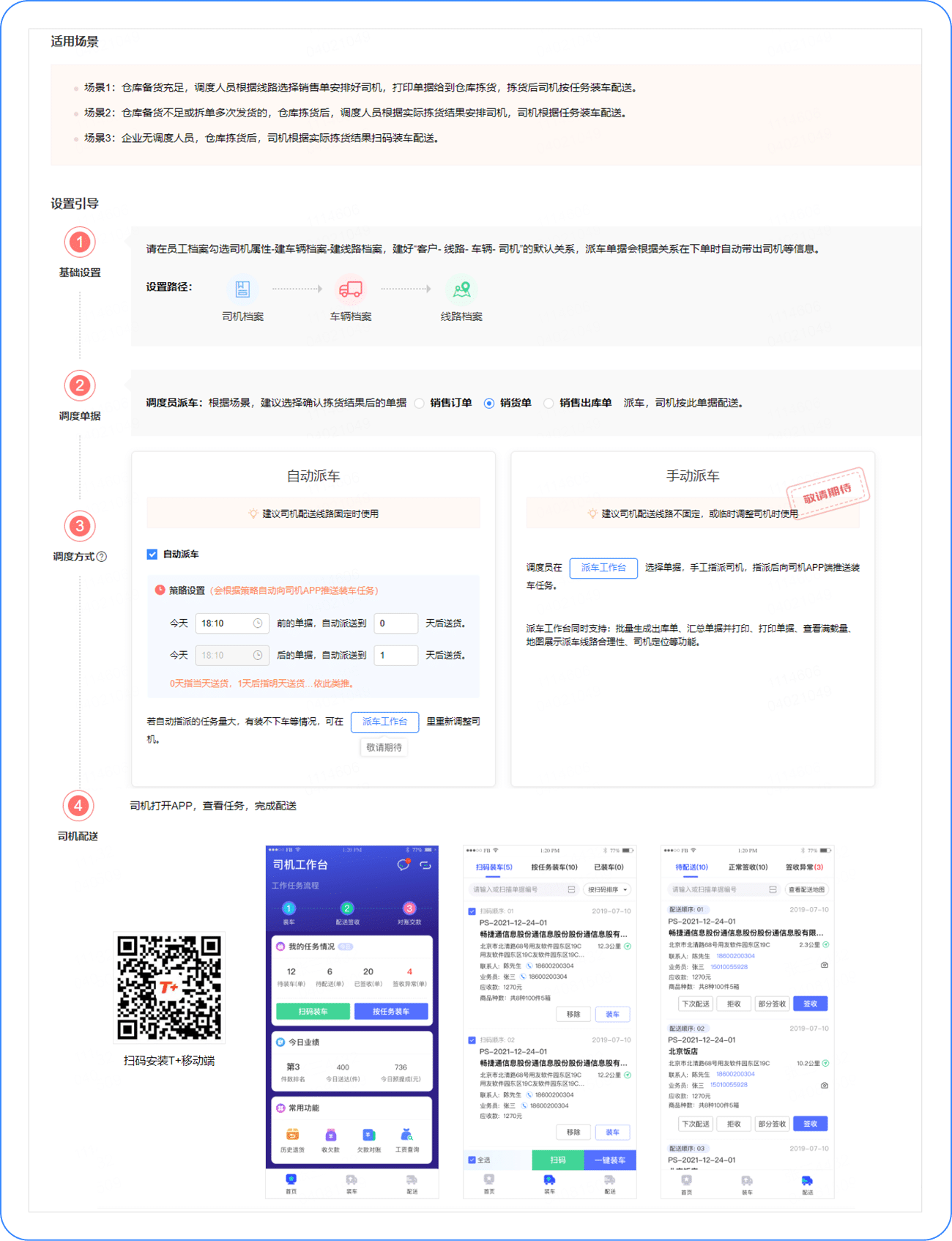The height and width of the screenshot is (1241, 952).
Task: Tap the message icon in the 司机工作台 header
Action: [403, 865]
